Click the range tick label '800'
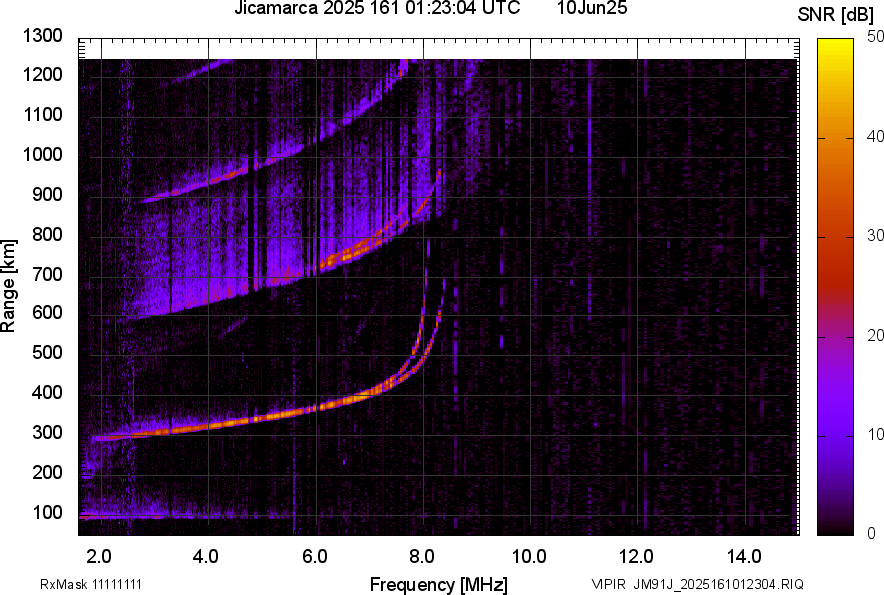The image size is (884, 595). click(47, 234)
